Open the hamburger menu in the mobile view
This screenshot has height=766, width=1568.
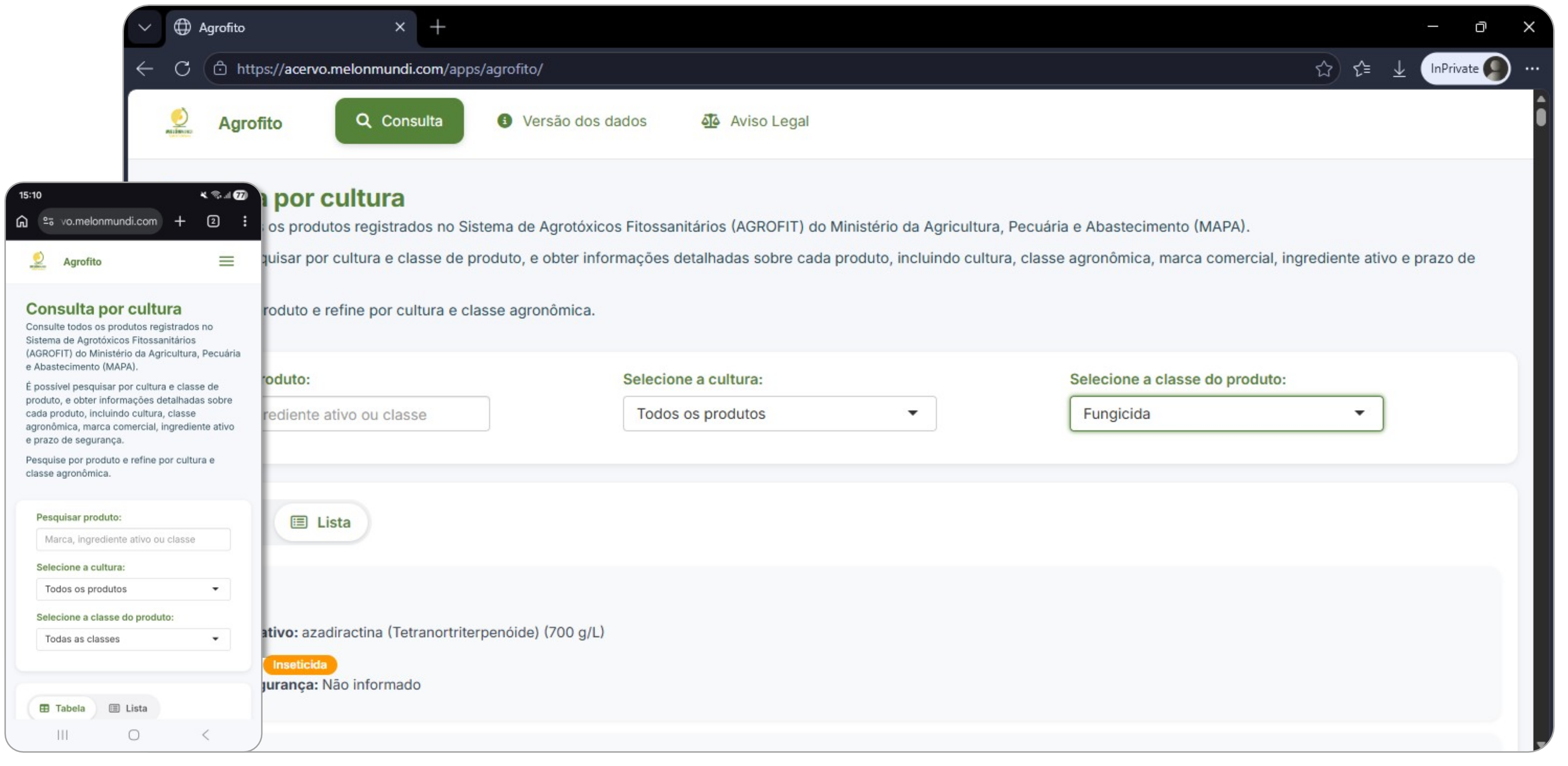tap(226, 261)
